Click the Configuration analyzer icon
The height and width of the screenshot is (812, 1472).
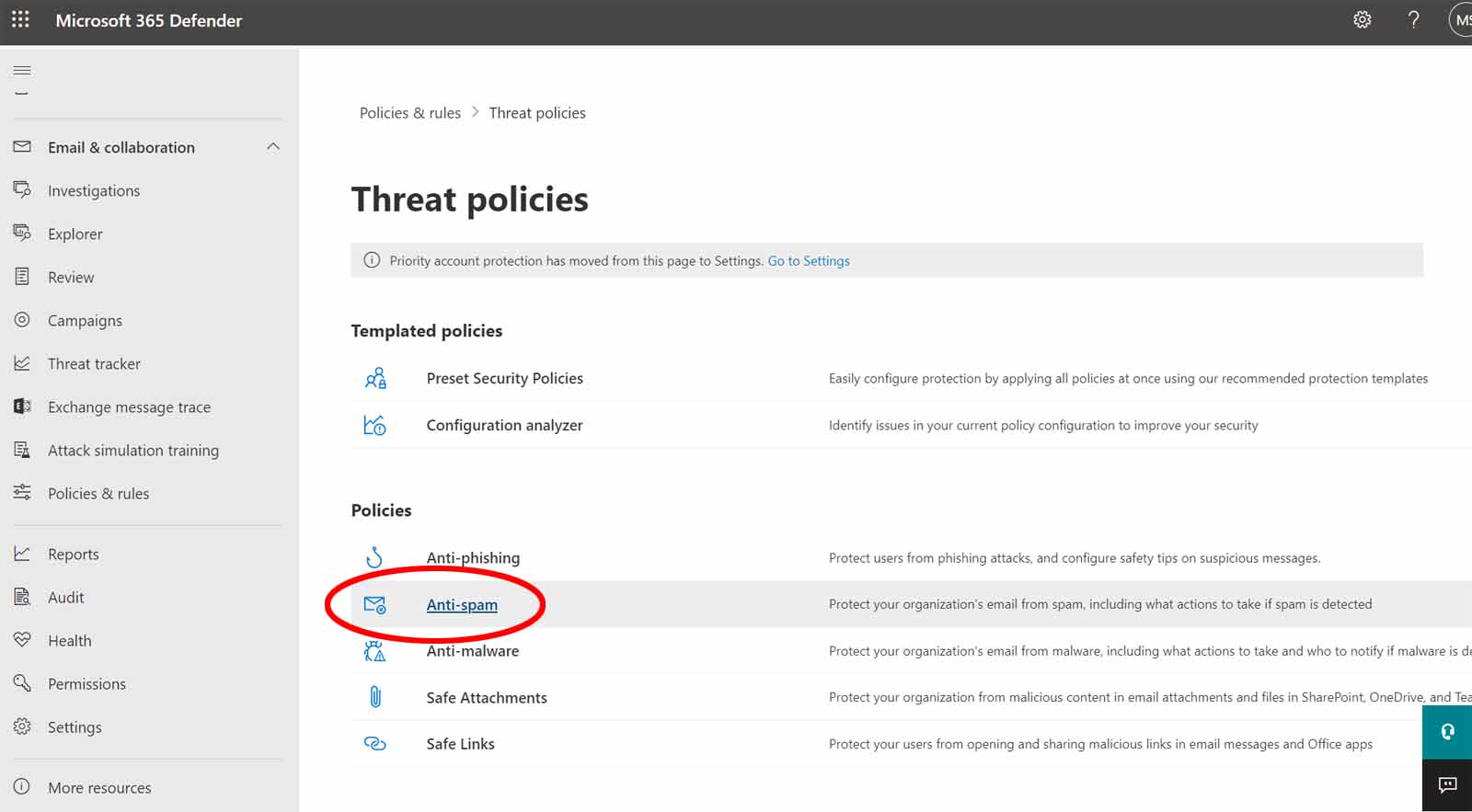(x=375, y=425)
